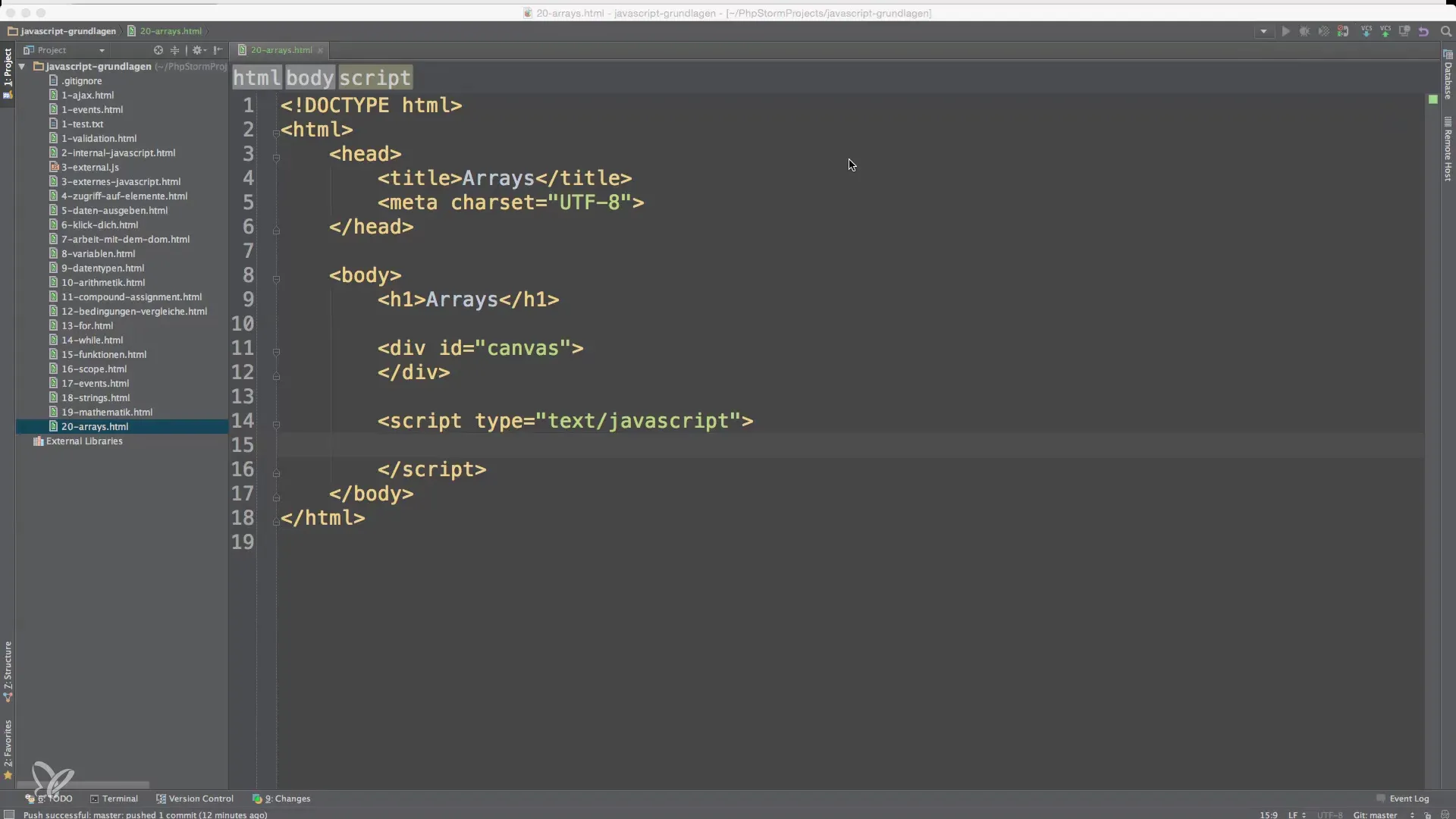
Task: Toggle read-only lock icon in status bar
Action: click(1428, 814)
